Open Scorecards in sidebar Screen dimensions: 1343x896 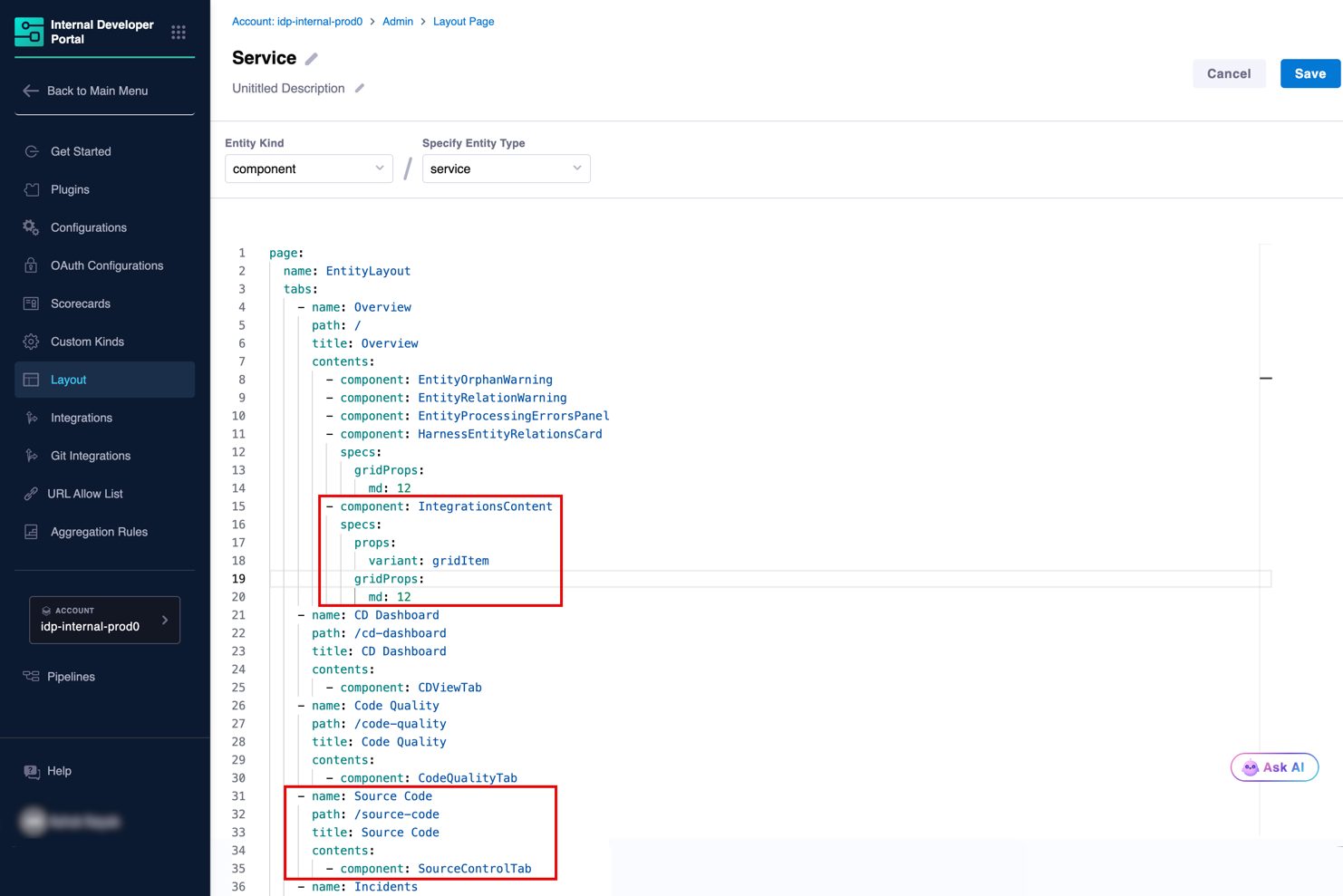pyautogui.click(x=105, y=303)
